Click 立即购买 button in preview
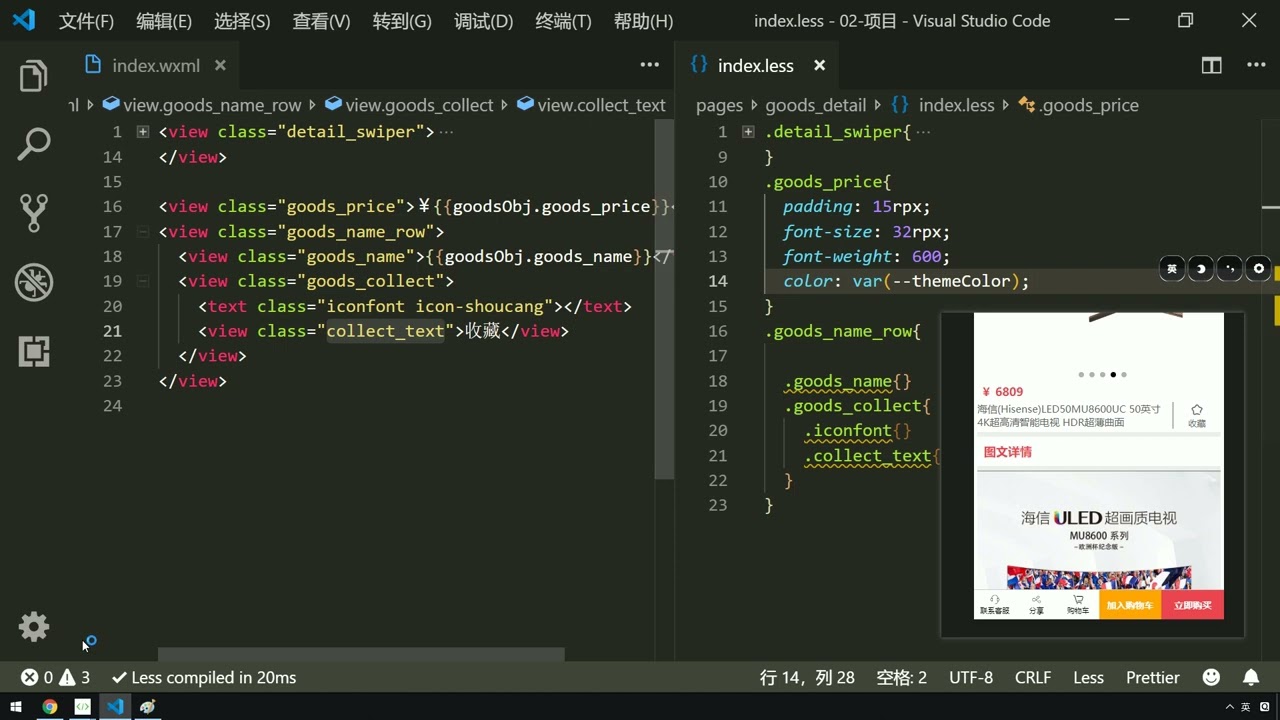The image size is (1280, 720). (1192, 605)
